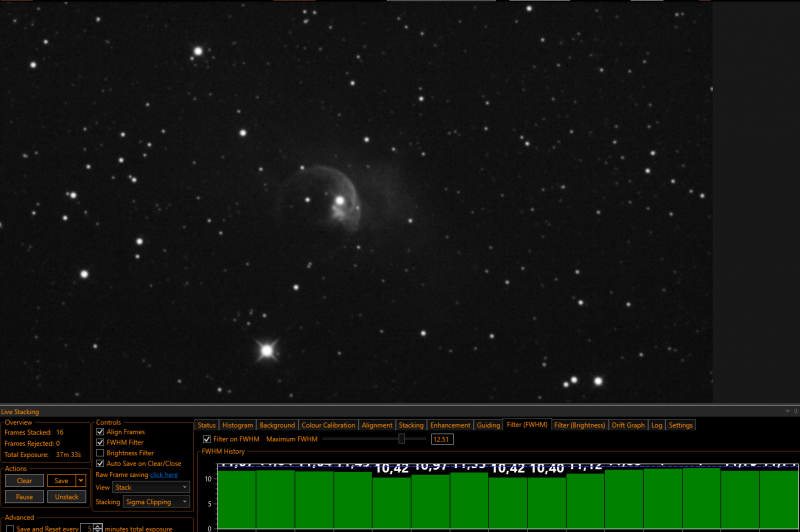Select the Filter (FWHM) tab
The height and width of the screenshot is (532, 800).
click(527, 425)
